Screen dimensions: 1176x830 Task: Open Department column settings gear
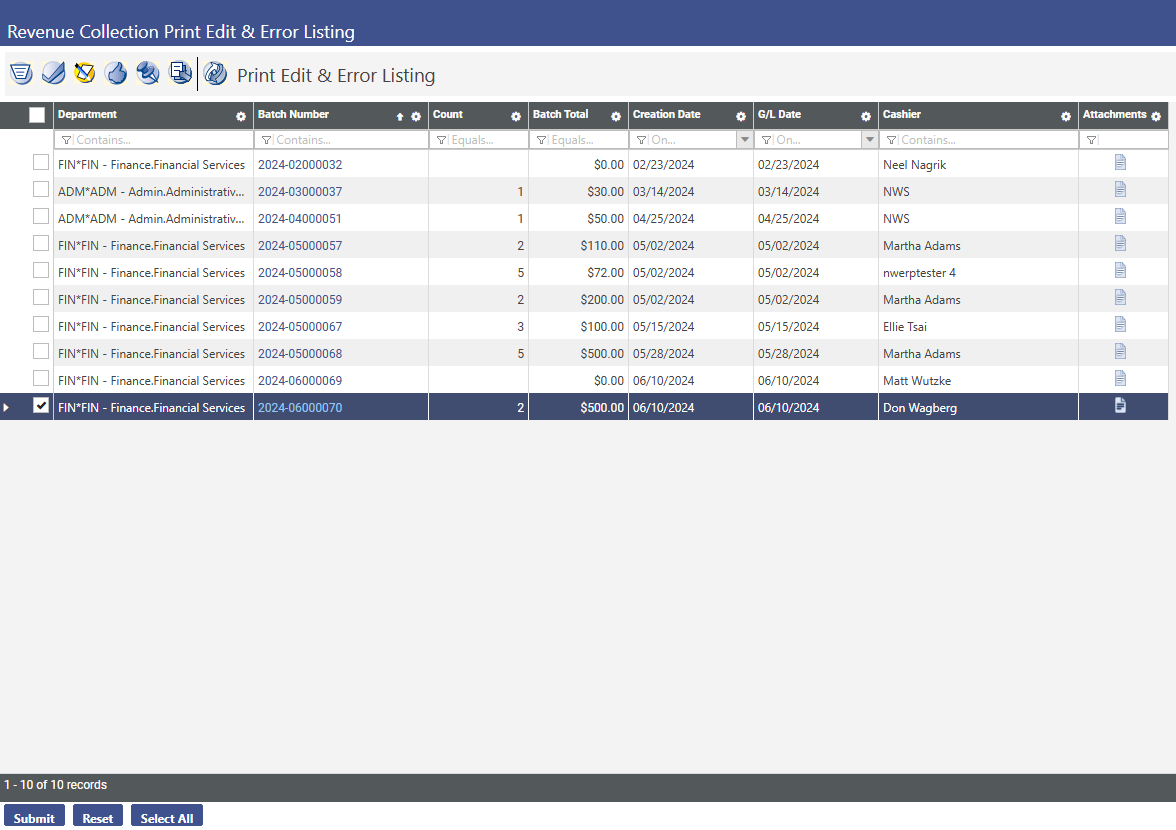pos(241,116)
